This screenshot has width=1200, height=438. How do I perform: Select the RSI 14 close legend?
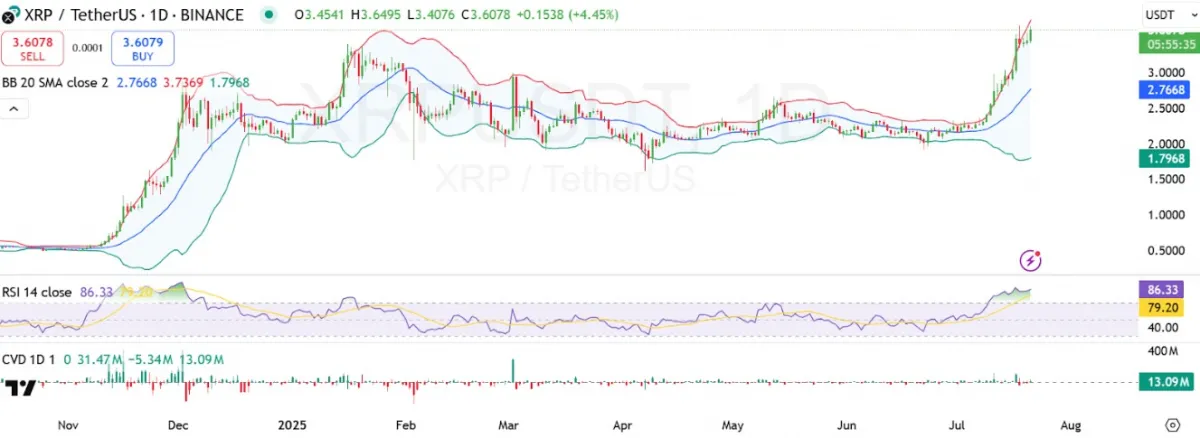(36, 292)
